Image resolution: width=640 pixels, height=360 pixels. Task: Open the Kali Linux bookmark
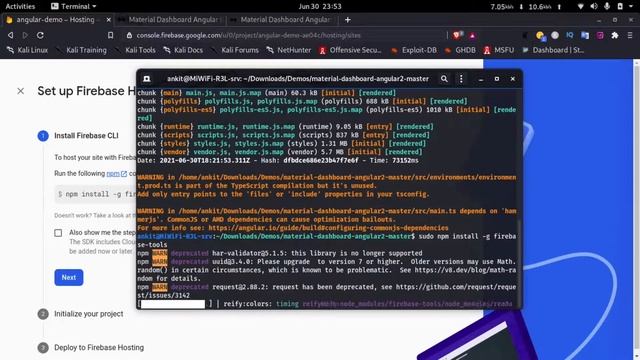(28, 50)
